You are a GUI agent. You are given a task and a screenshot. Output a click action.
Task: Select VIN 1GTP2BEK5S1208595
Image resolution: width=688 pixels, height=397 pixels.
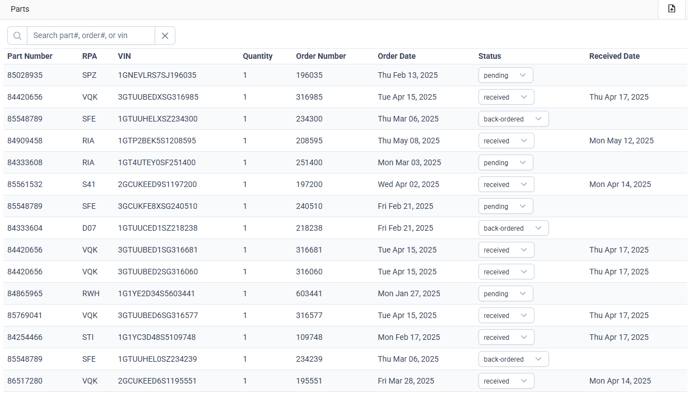pos(157,141)
